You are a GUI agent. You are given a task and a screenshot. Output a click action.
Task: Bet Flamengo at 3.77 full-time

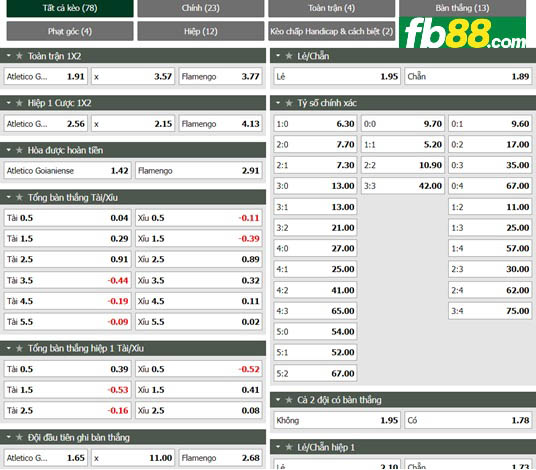(x=220, y=76)
